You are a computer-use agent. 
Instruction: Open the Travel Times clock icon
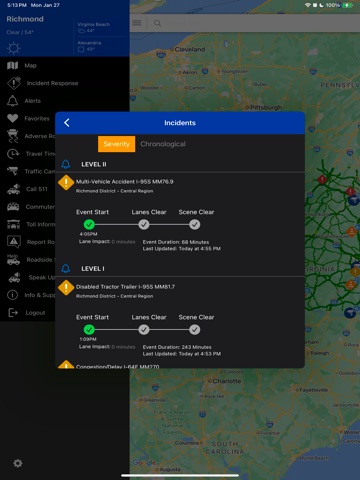(x=13, y=154)
